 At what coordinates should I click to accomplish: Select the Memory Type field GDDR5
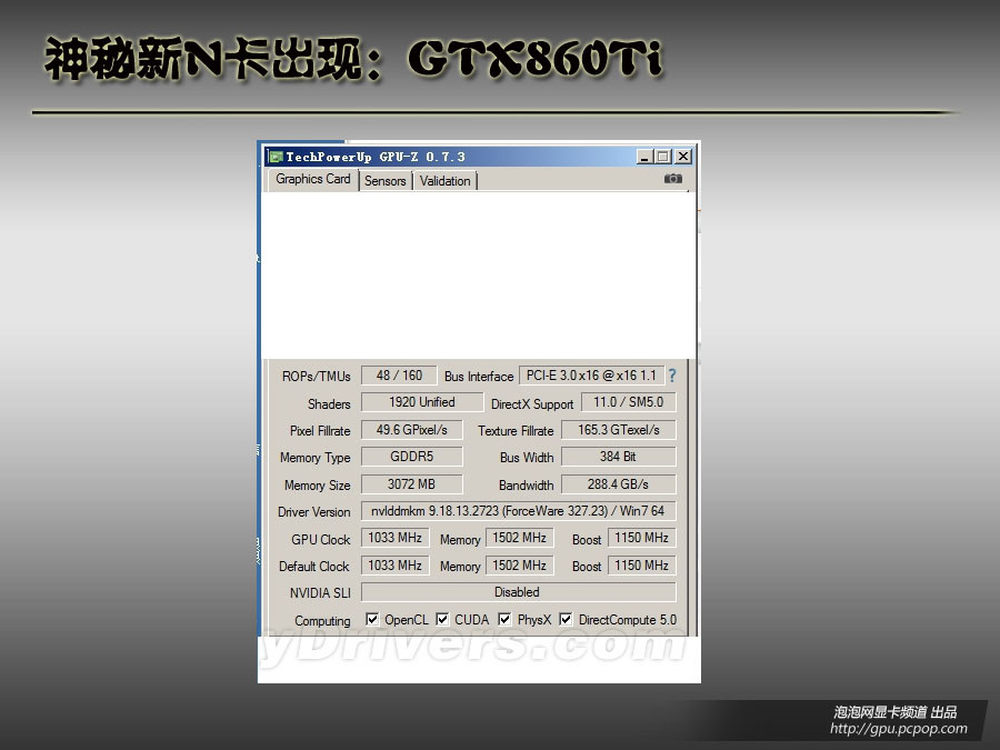[411, 457]
